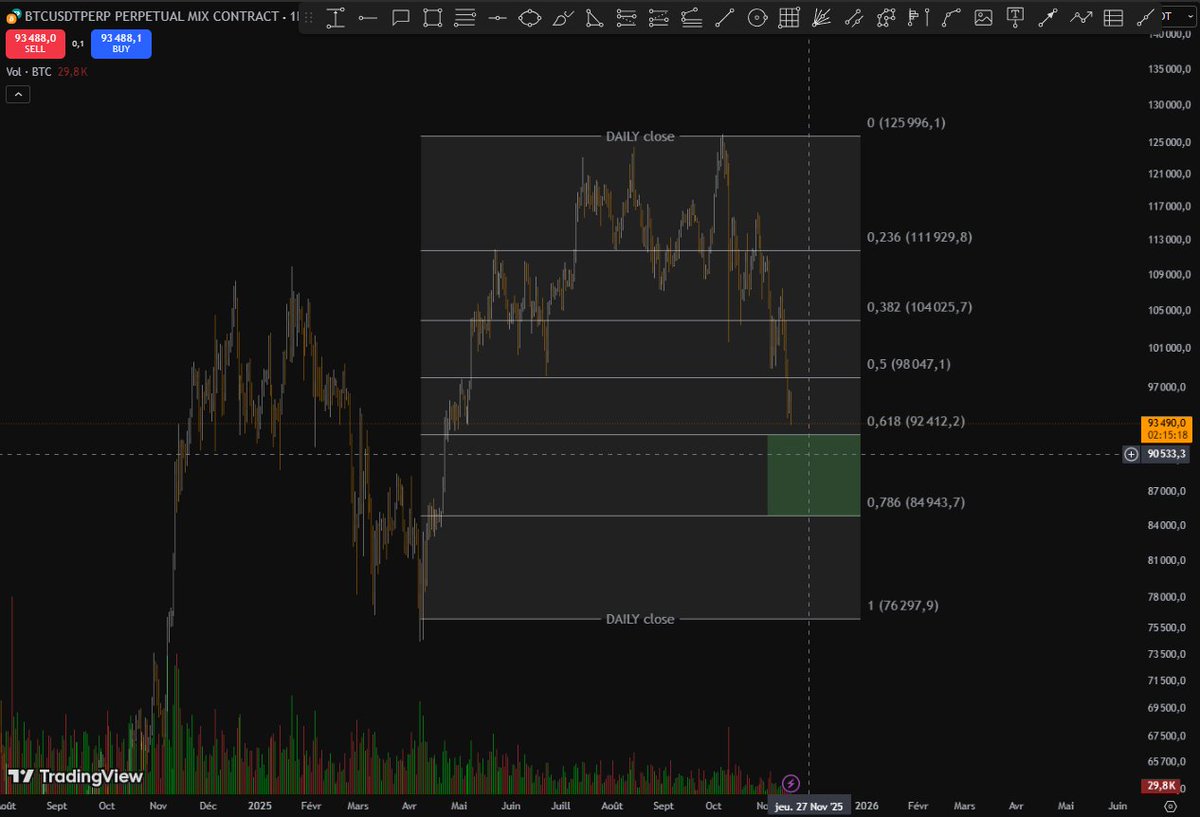
Task: Select the triangle drawing tool
Action: coord(594,16)
